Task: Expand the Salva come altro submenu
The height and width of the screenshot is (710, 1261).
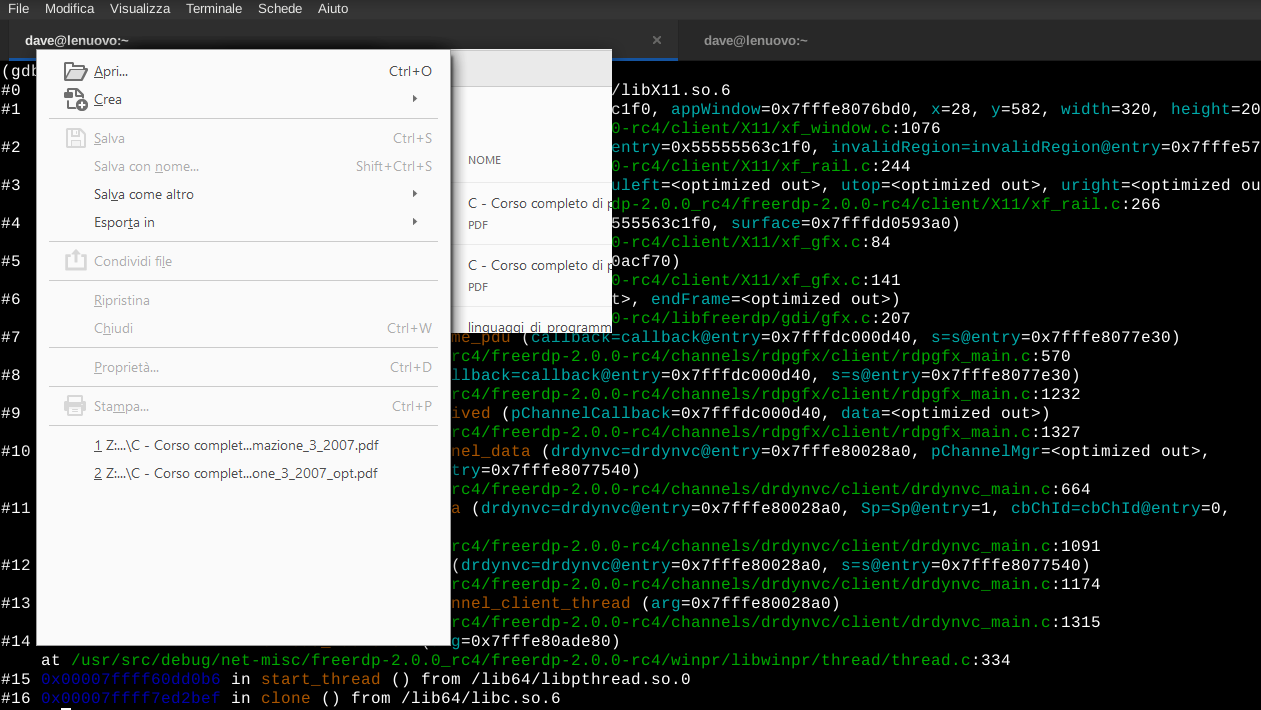Action: (414, 194)
